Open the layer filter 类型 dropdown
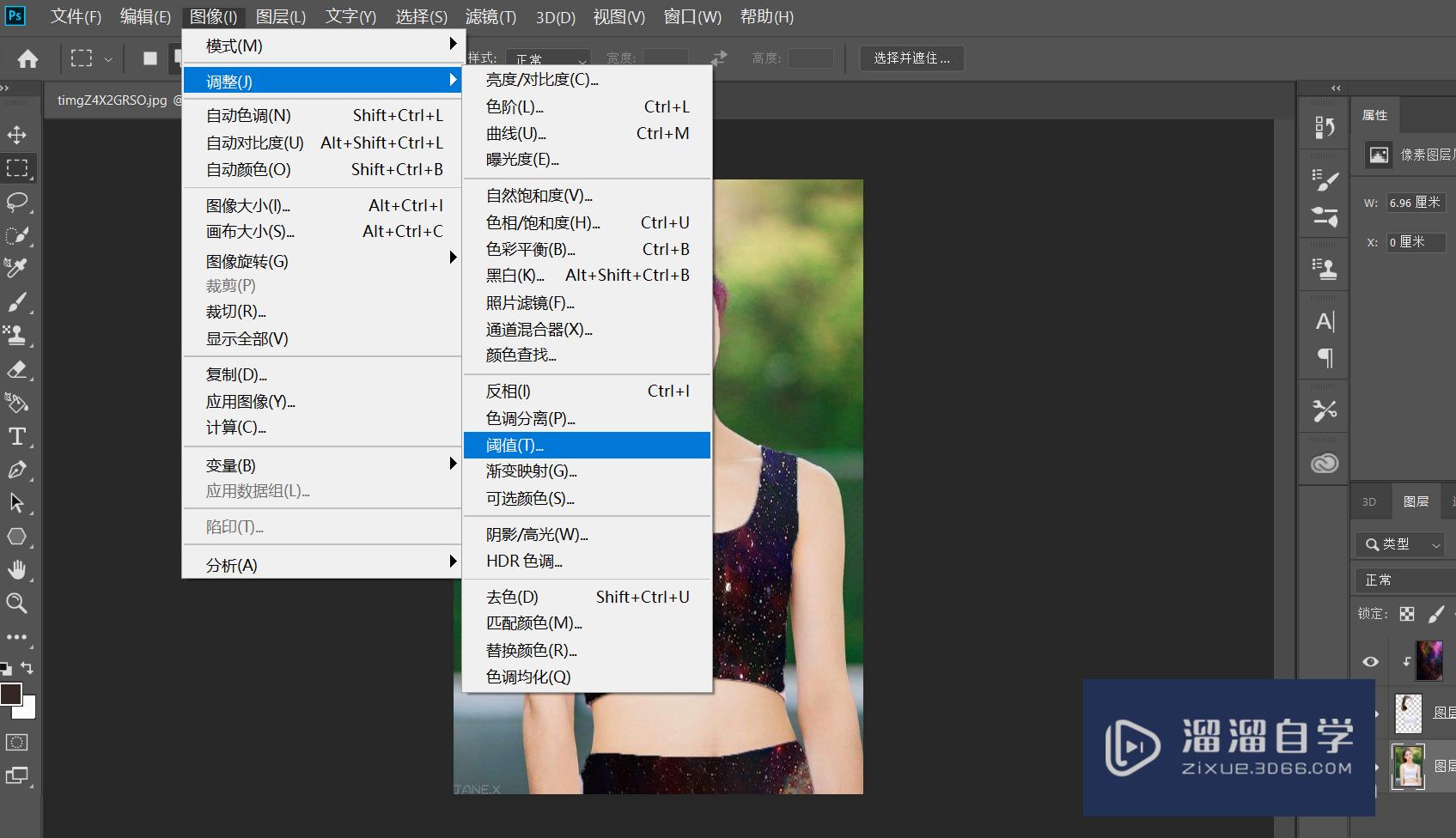The height and width of the screenshot is (838, 1456). tap(1399, 544)
